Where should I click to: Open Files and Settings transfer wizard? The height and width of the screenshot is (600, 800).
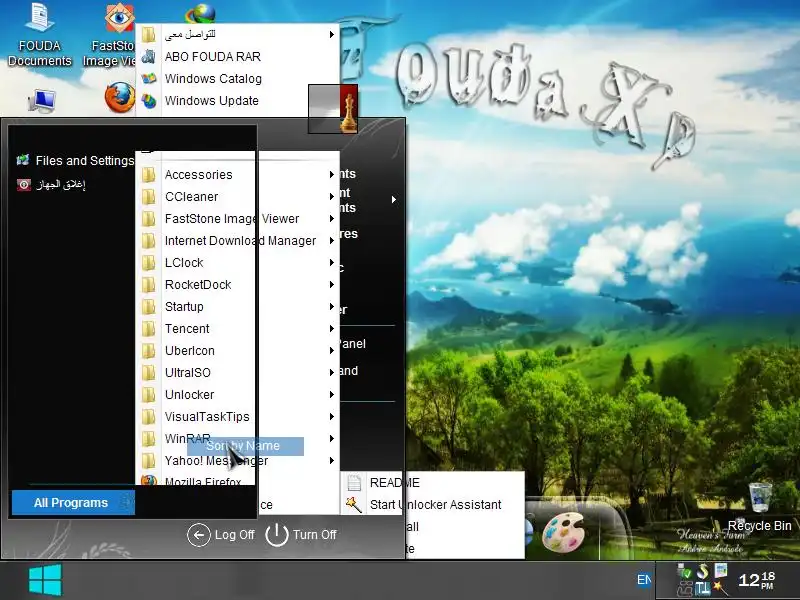coord(75,161)
